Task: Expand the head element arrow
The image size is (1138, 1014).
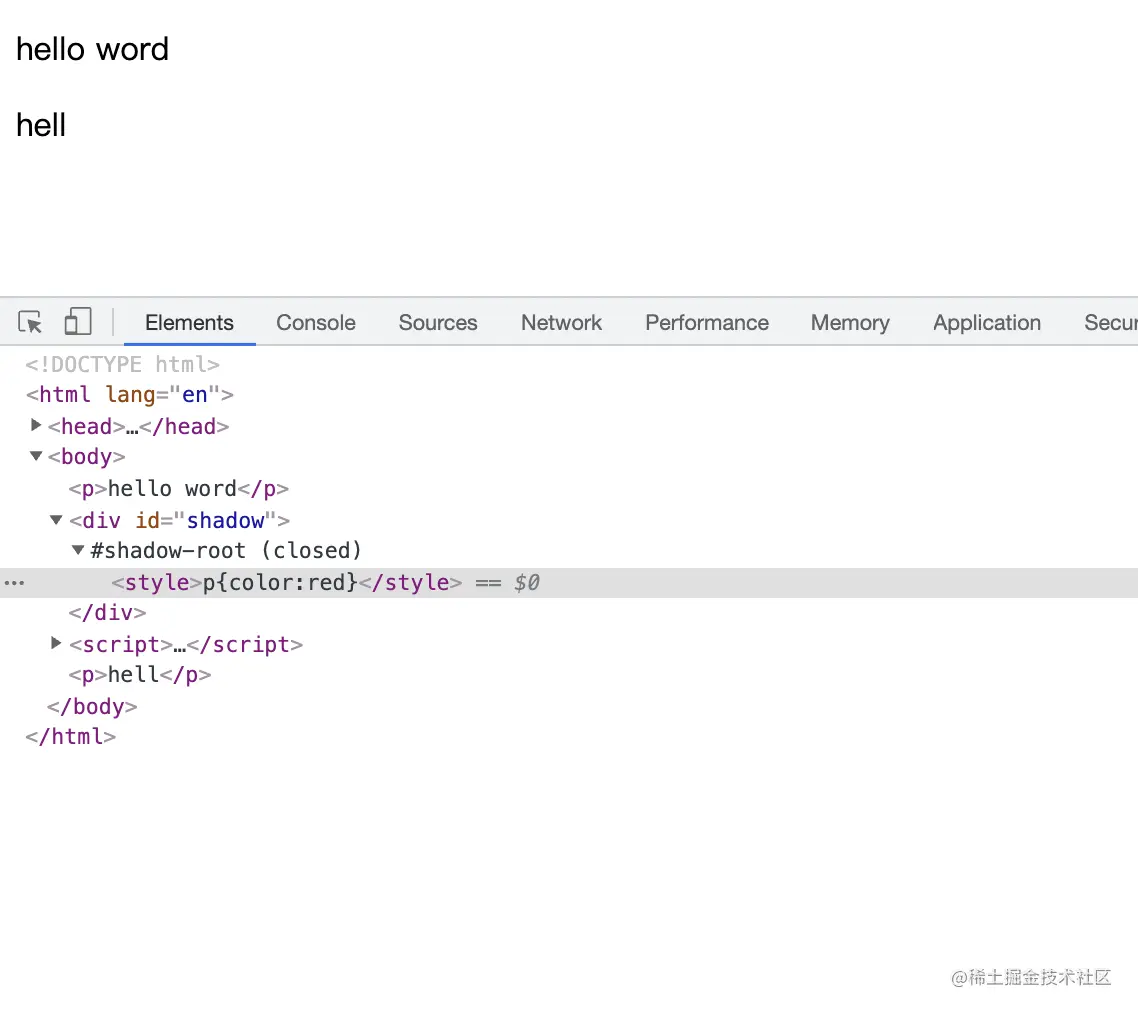Action: coord(36,425)
